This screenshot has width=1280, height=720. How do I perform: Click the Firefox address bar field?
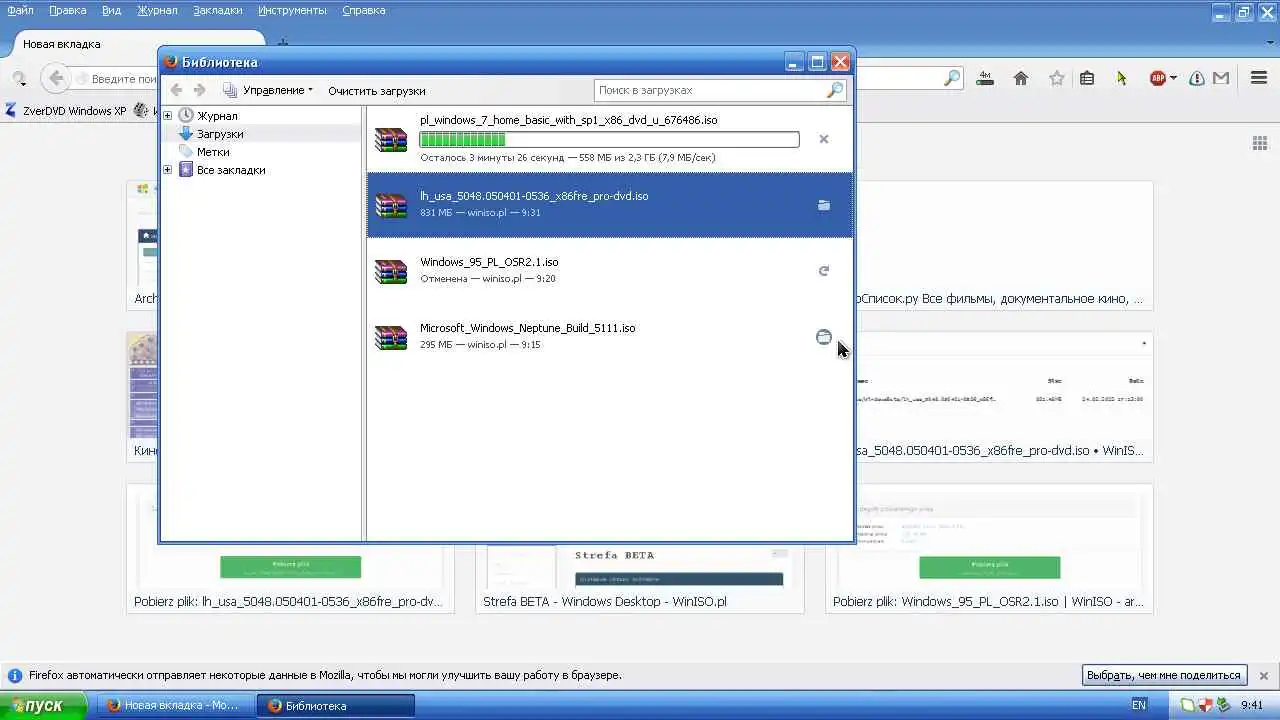(x=115, y=78)
